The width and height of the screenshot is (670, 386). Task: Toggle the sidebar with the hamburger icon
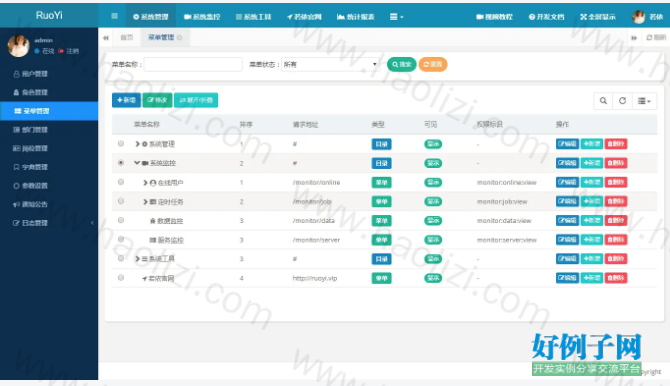(114, 16)
